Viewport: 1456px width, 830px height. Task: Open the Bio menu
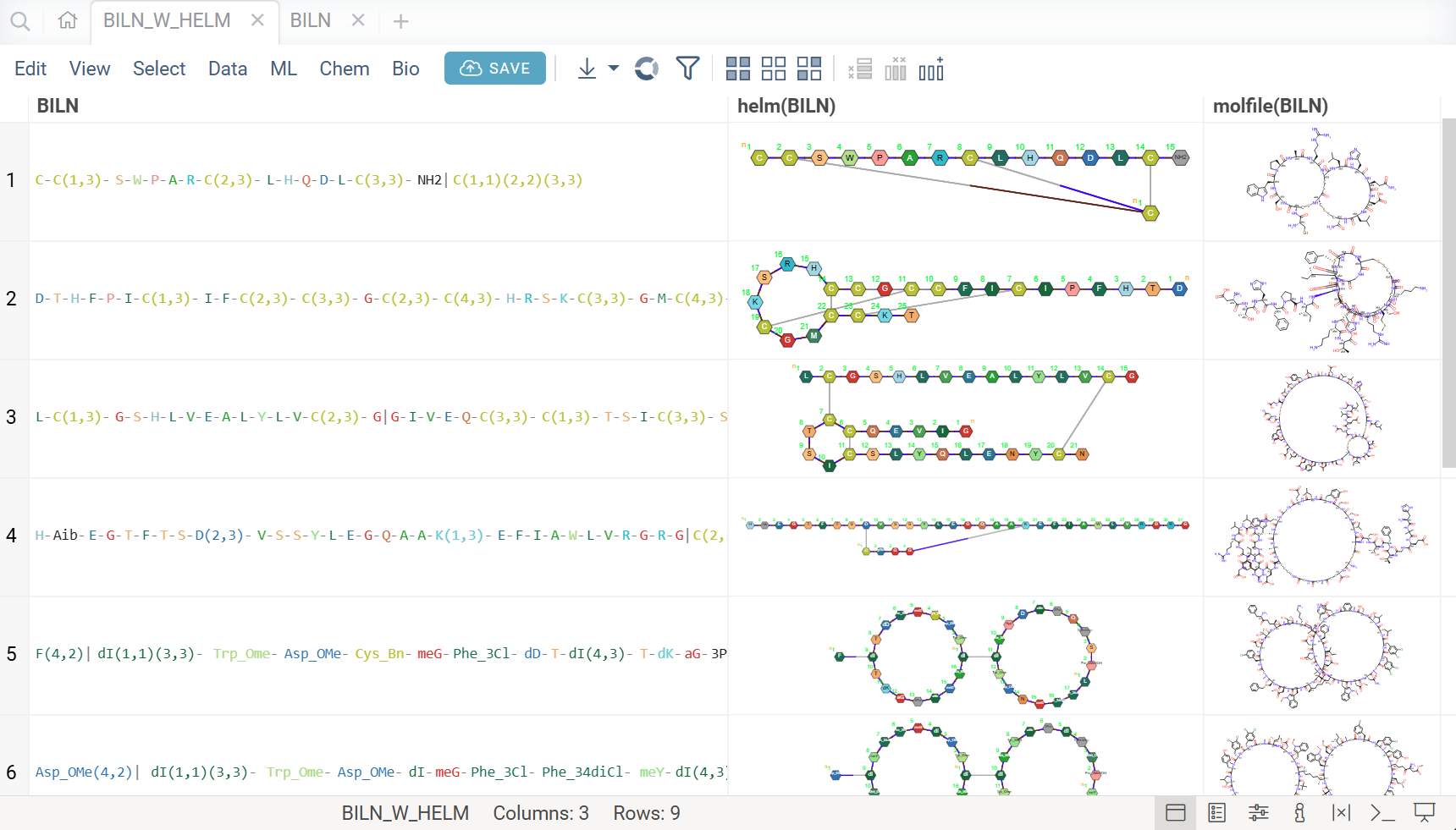[x=405, y=69]
